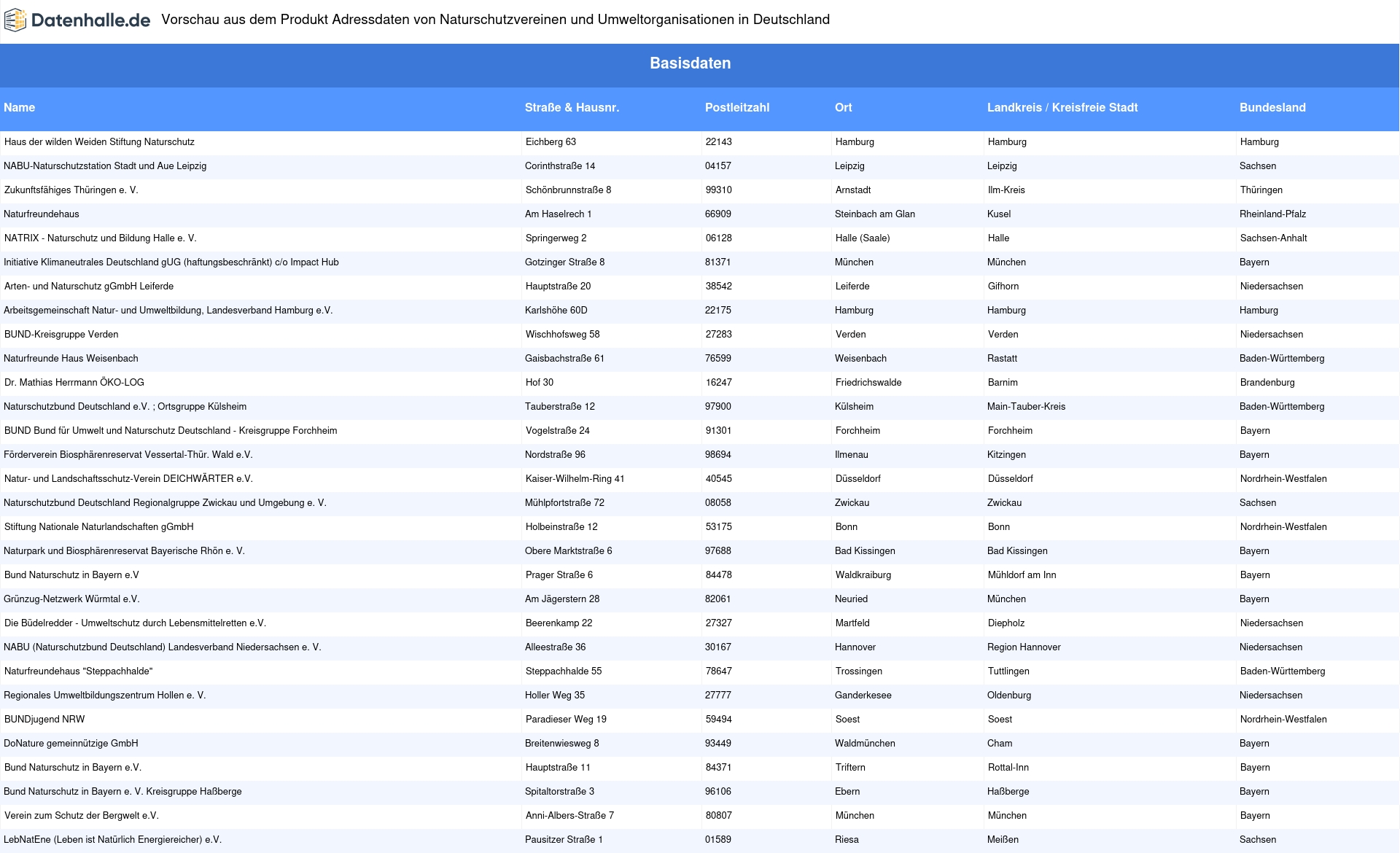Click Zukunftsfähiges Thüringen e. V. row name
The height and width of the screenshot is (853, 1400).
coord(71,190)
